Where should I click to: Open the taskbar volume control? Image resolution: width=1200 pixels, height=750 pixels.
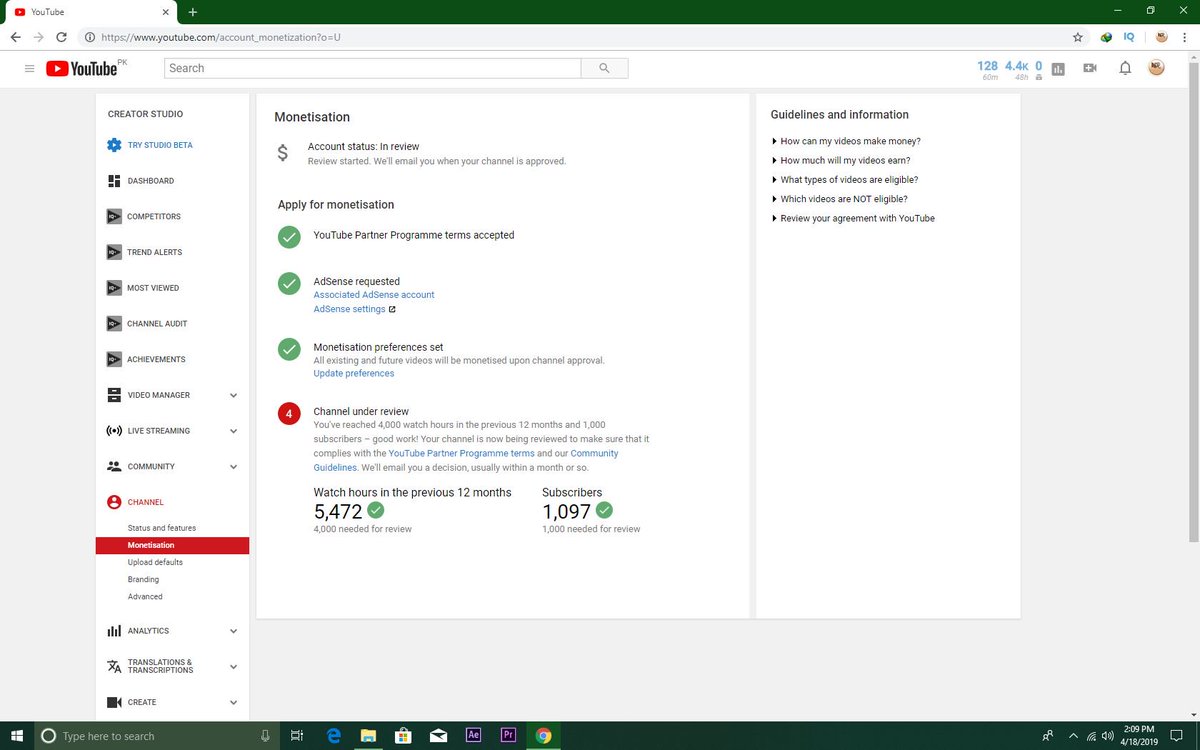[1107, 736]
